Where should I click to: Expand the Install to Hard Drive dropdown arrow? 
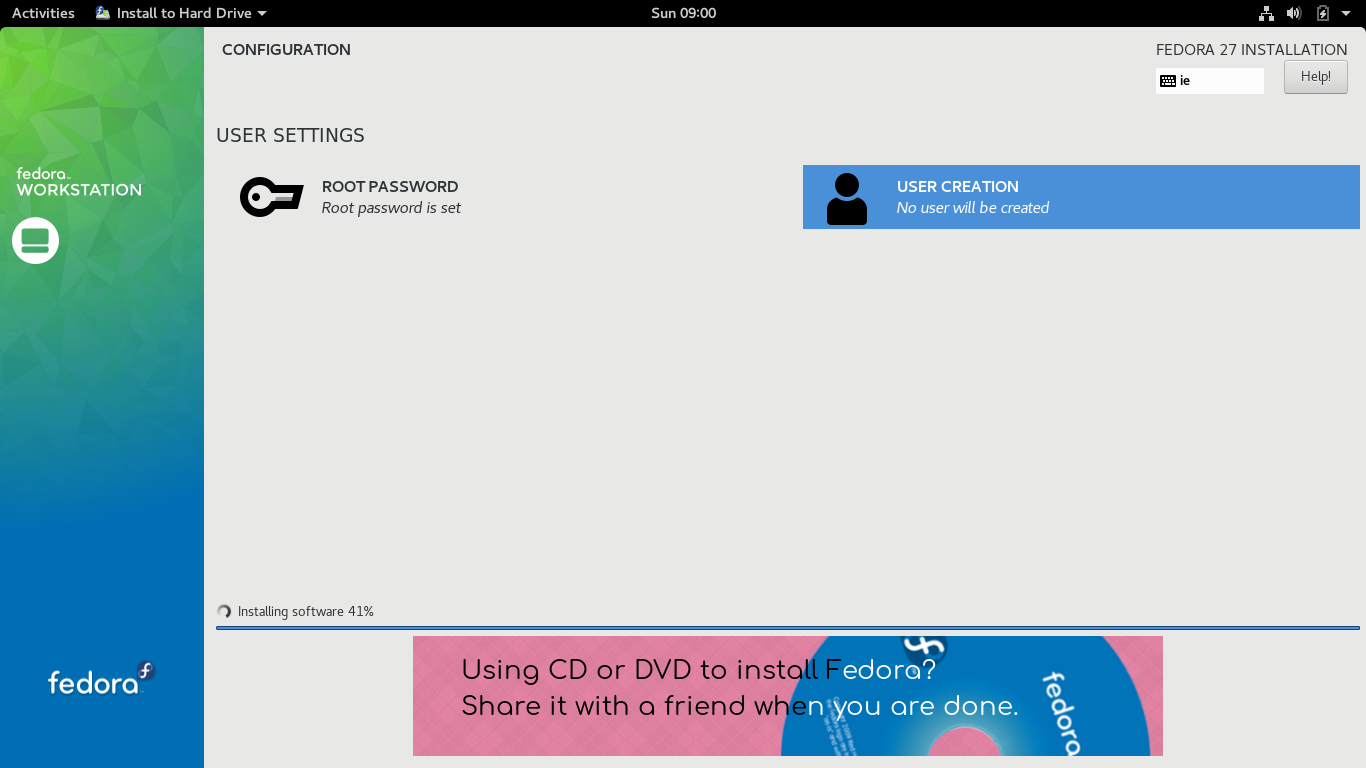pyautogui.click(x=262, y=14)
